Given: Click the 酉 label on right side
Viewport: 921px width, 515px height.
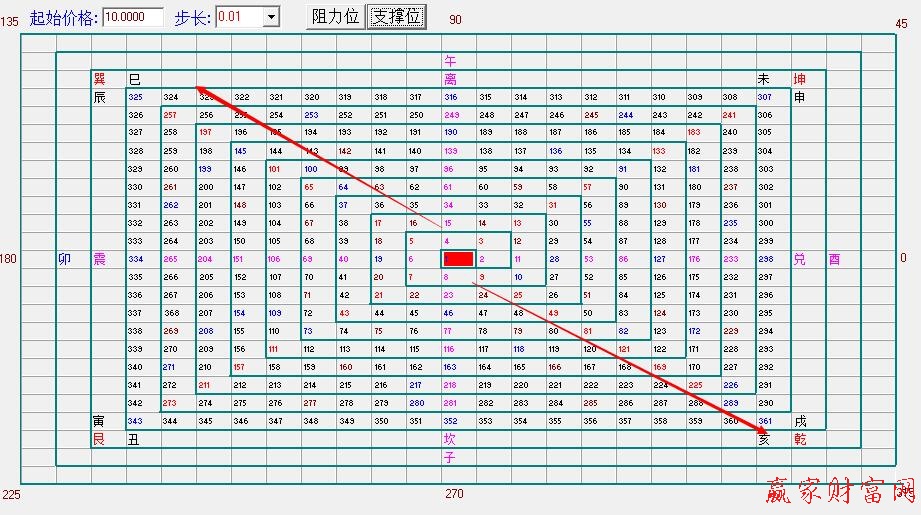Looking at the screenshot, I should pyautogui.click(x=834, y=259).
